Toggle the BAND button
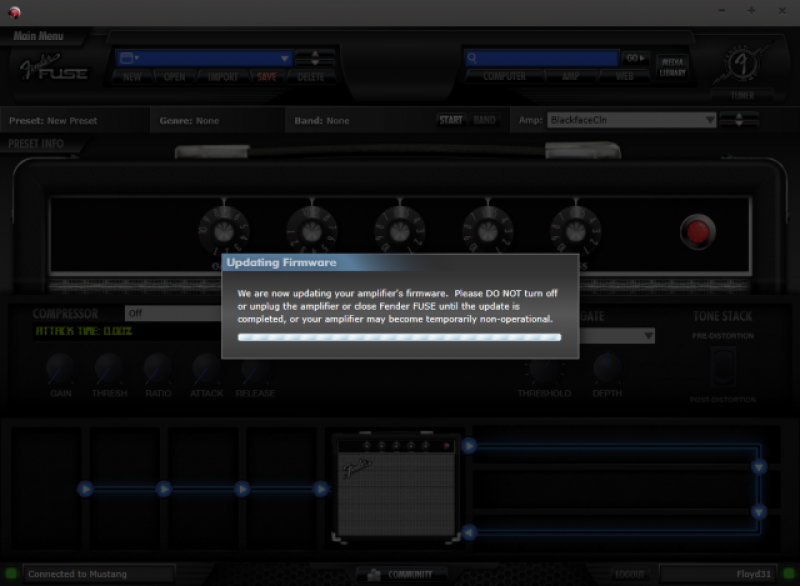 click(484, 120)
